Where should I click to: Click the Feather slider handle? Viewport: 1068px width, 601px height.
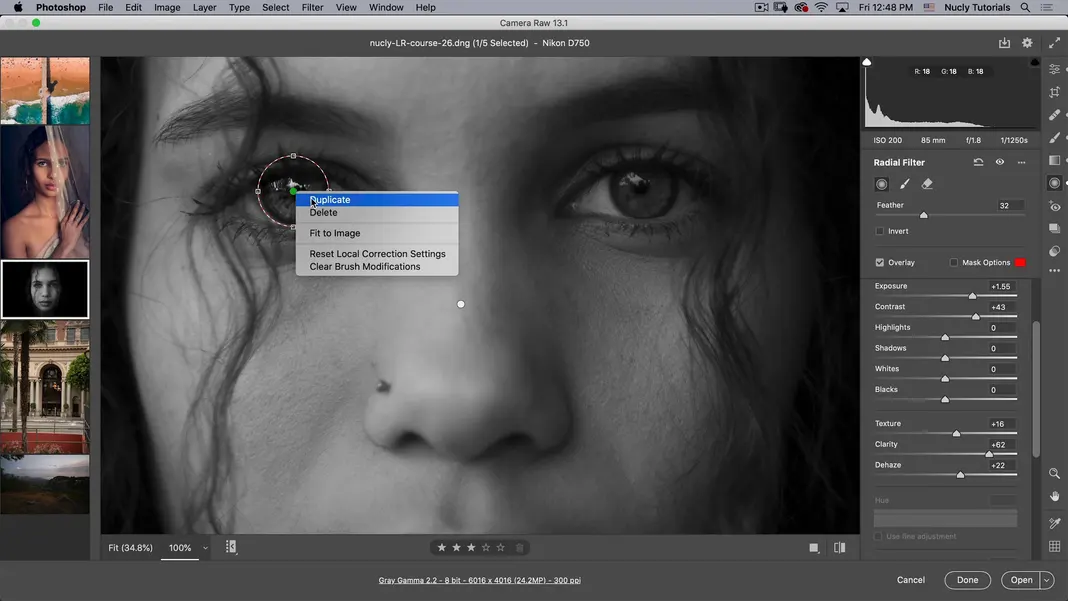pos(924,215)
